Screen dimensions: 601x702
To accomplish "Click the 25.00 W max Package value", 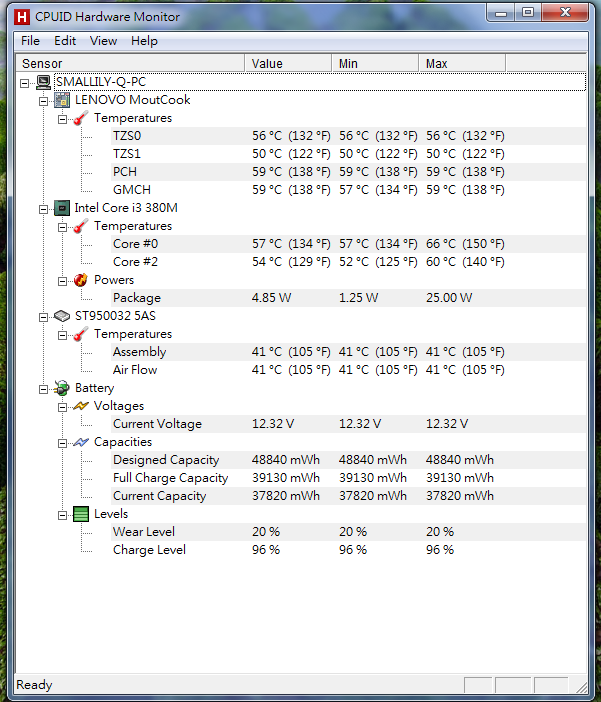I will (449, 298).
